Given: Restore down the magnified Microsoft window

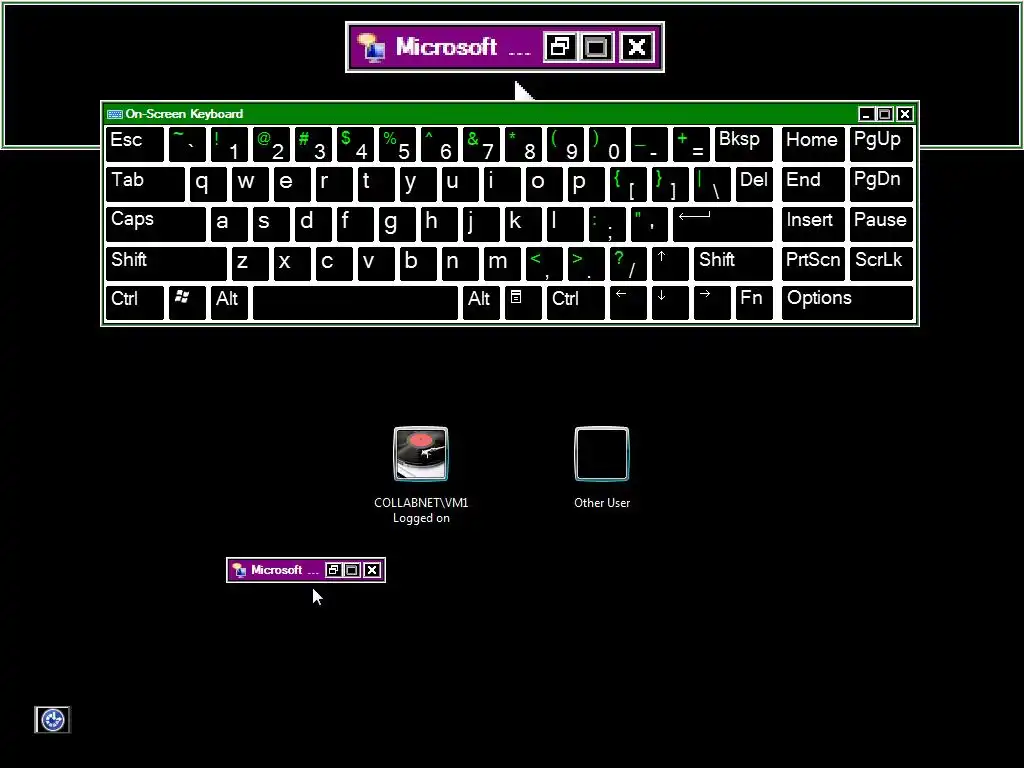Looking at the screenshot, I should 560,47.
